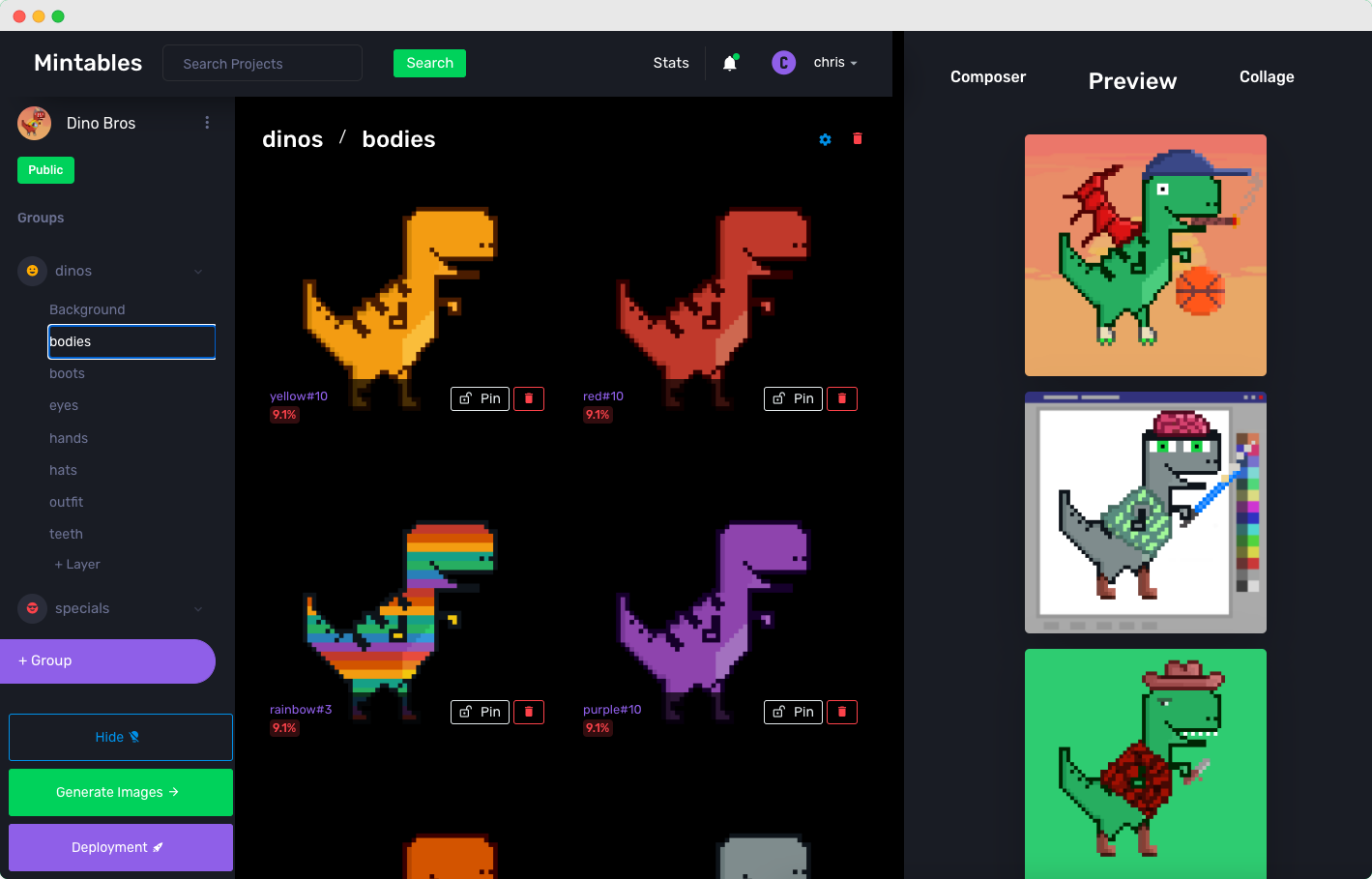Click the yellow#10 trait name
Image resolution: width=1372 pixels, height=879 pixels.
(299, 396)
